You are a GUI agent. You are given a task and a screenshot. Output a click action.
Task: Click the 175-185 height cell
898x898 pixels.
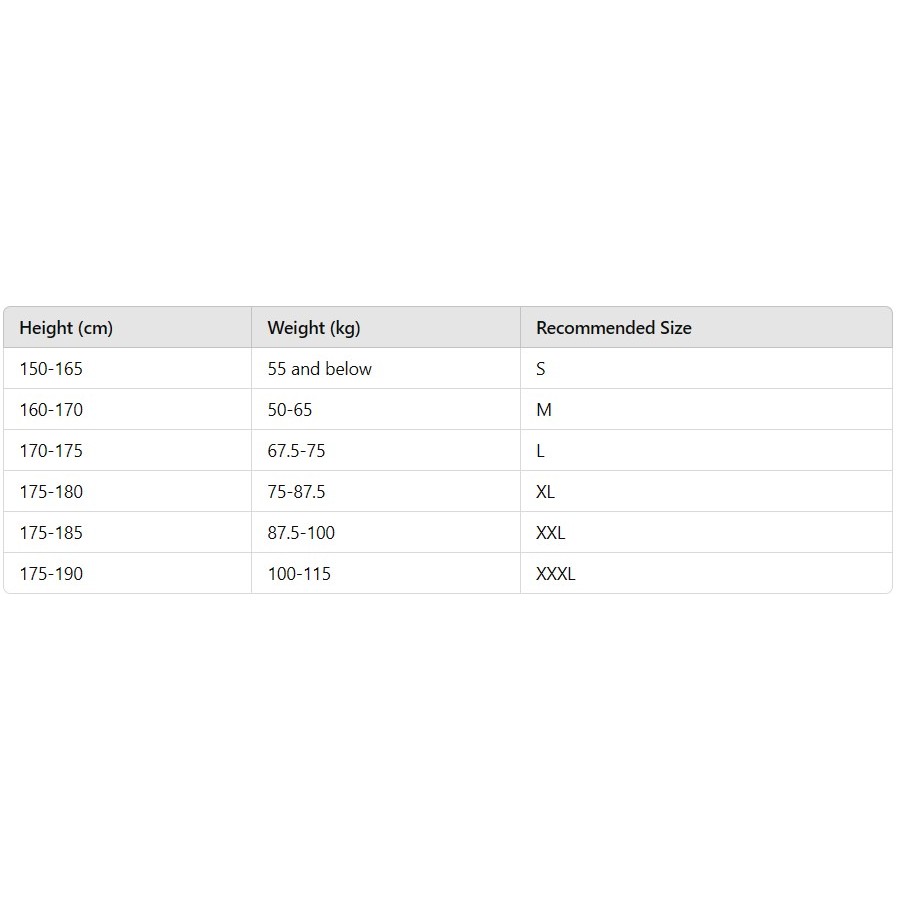pos(128,532)
